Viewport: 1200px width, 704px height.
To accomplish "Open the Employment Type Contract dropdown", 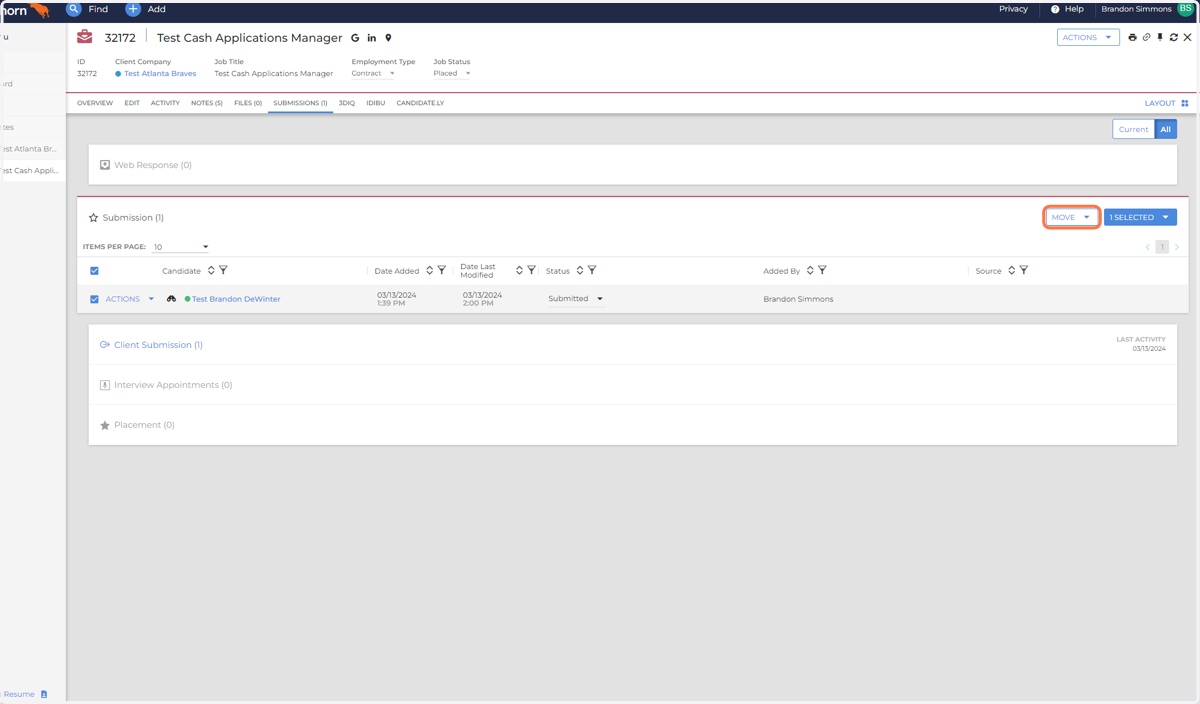I will tap(373, 73).
